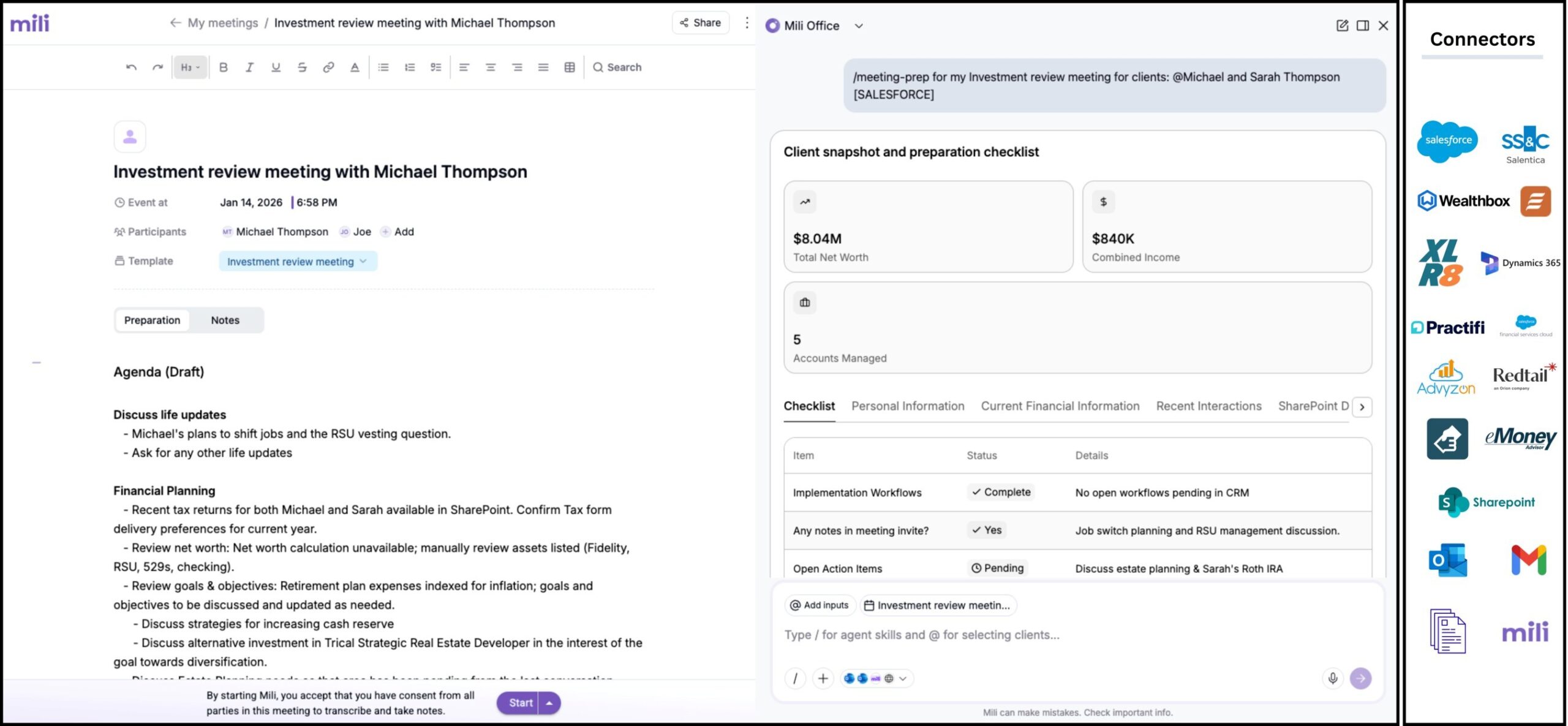Insert a table into the note
1568x726 pixels.
point(569,67)
